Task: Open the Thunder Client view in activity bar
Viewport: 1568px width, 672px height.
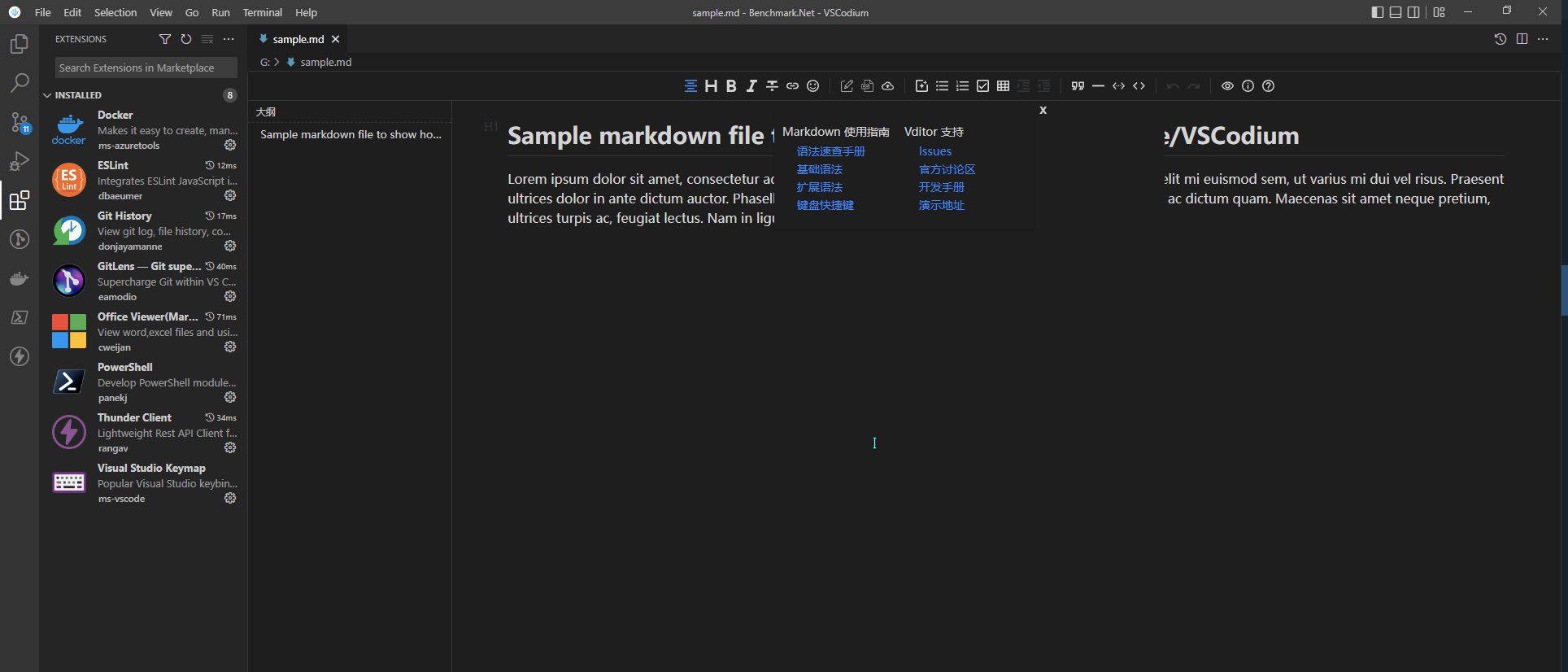Action: click(x=20, y=356)
